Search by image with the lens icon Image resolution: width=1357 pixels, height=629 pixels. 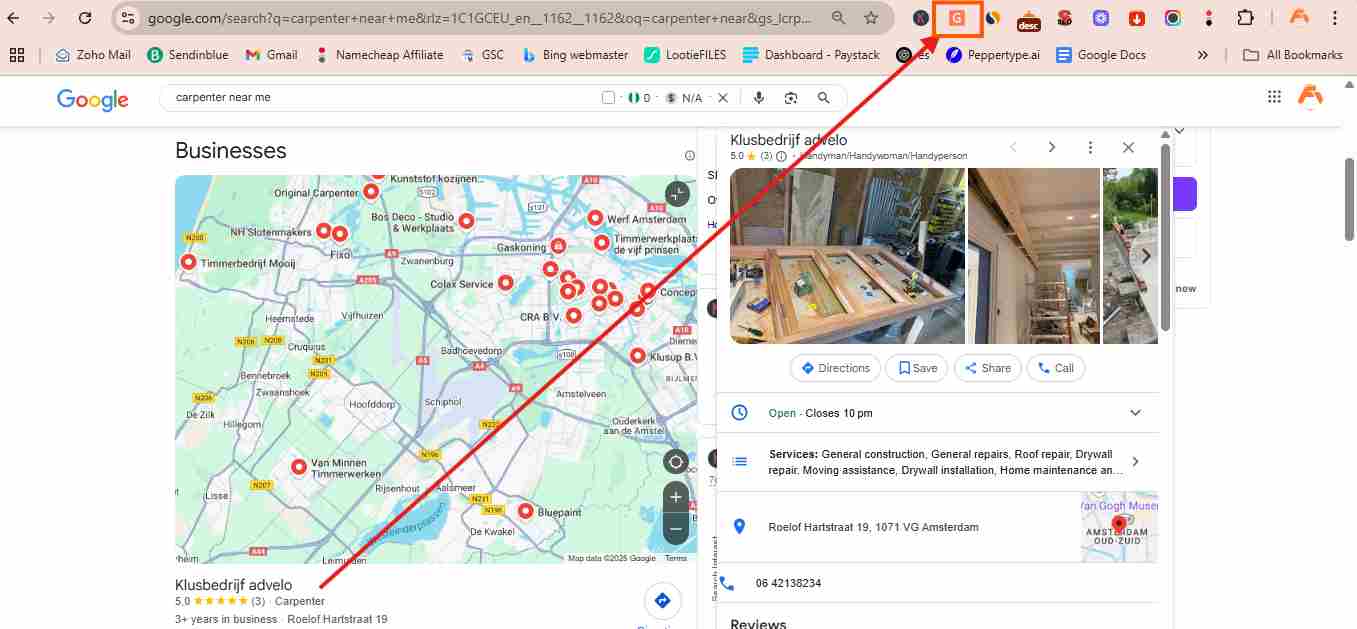click(791, 98)
